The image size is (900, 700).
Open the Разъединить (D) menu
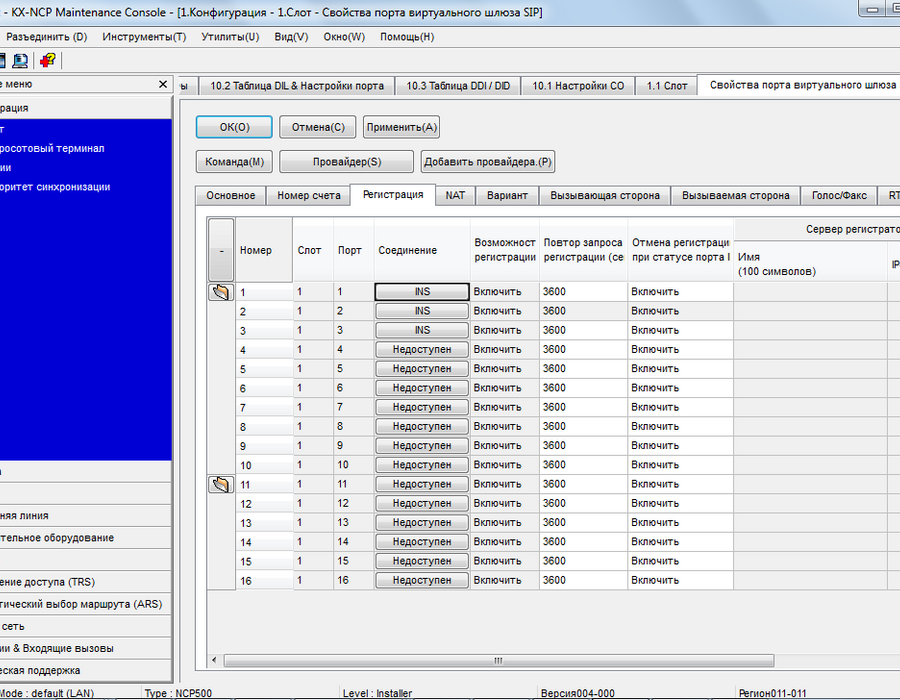point(46,37)
